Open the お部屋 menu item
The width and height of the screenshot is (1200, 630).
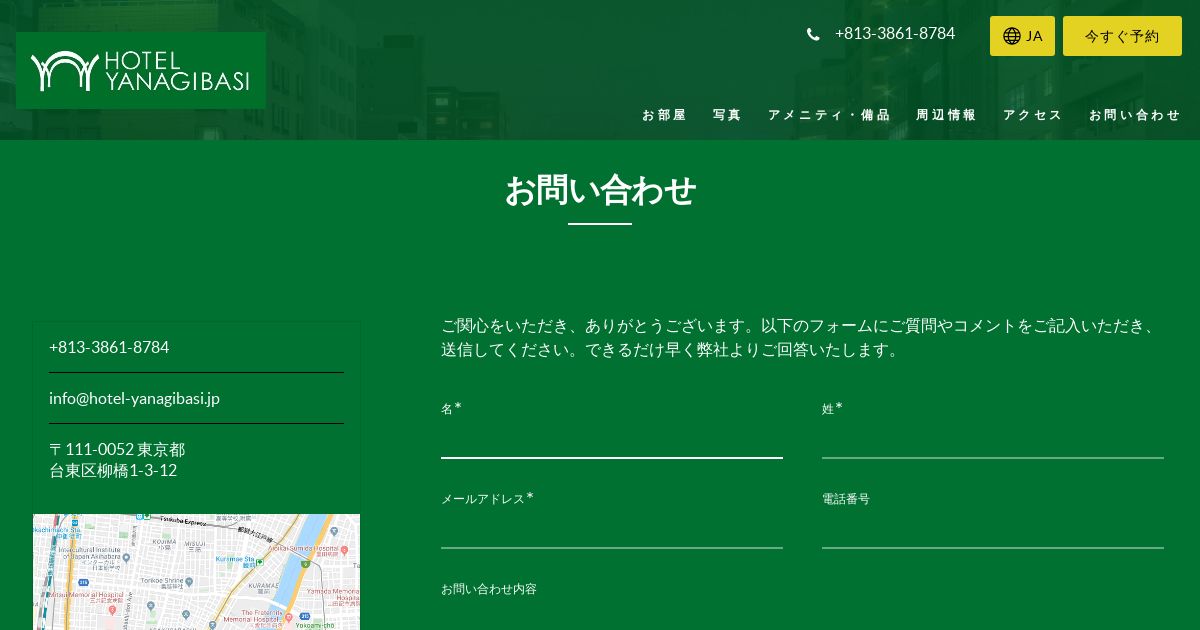(x=664, y=115)
